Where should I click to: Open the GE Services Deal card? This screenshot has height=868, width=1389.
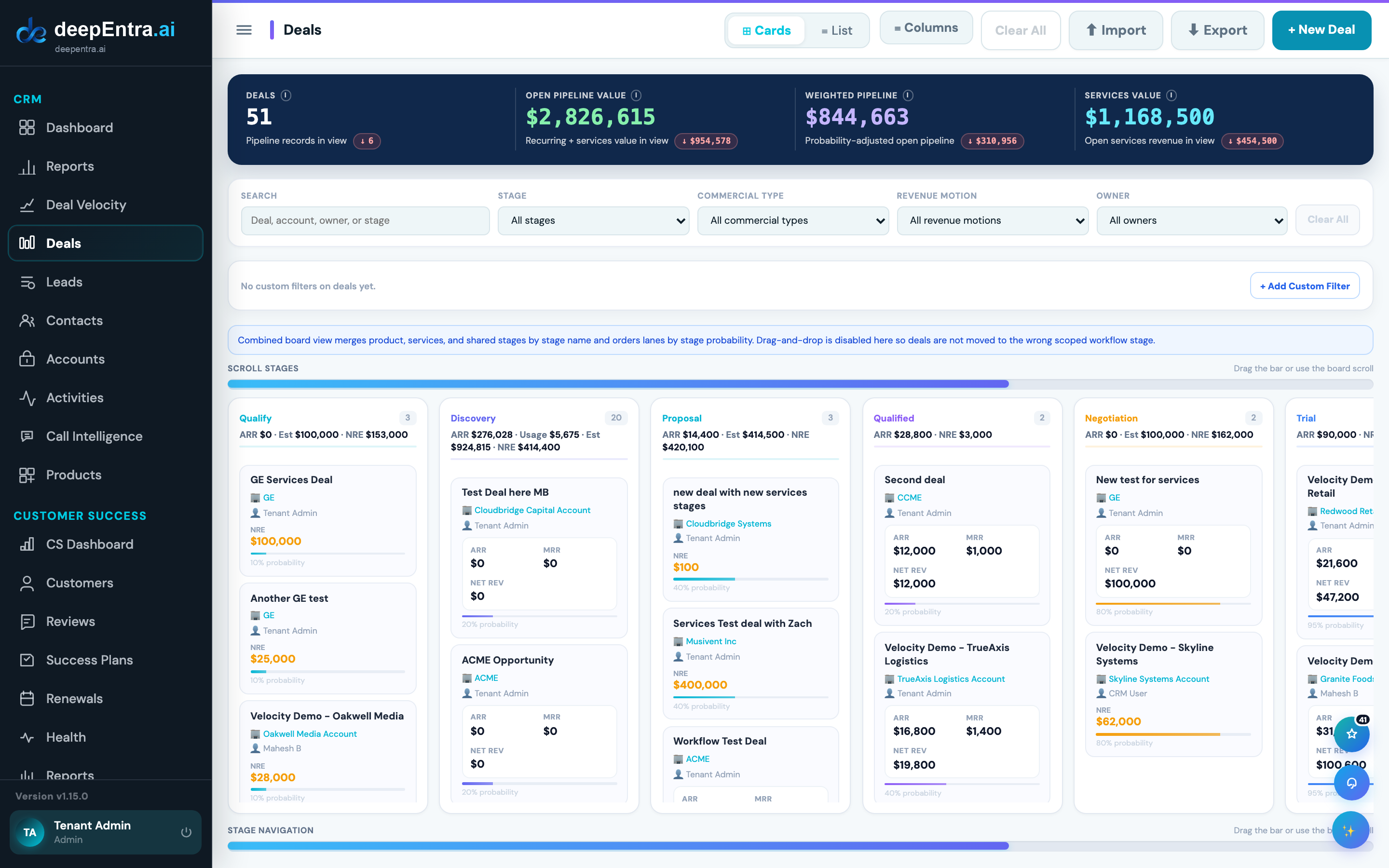[x=328, y=520]
